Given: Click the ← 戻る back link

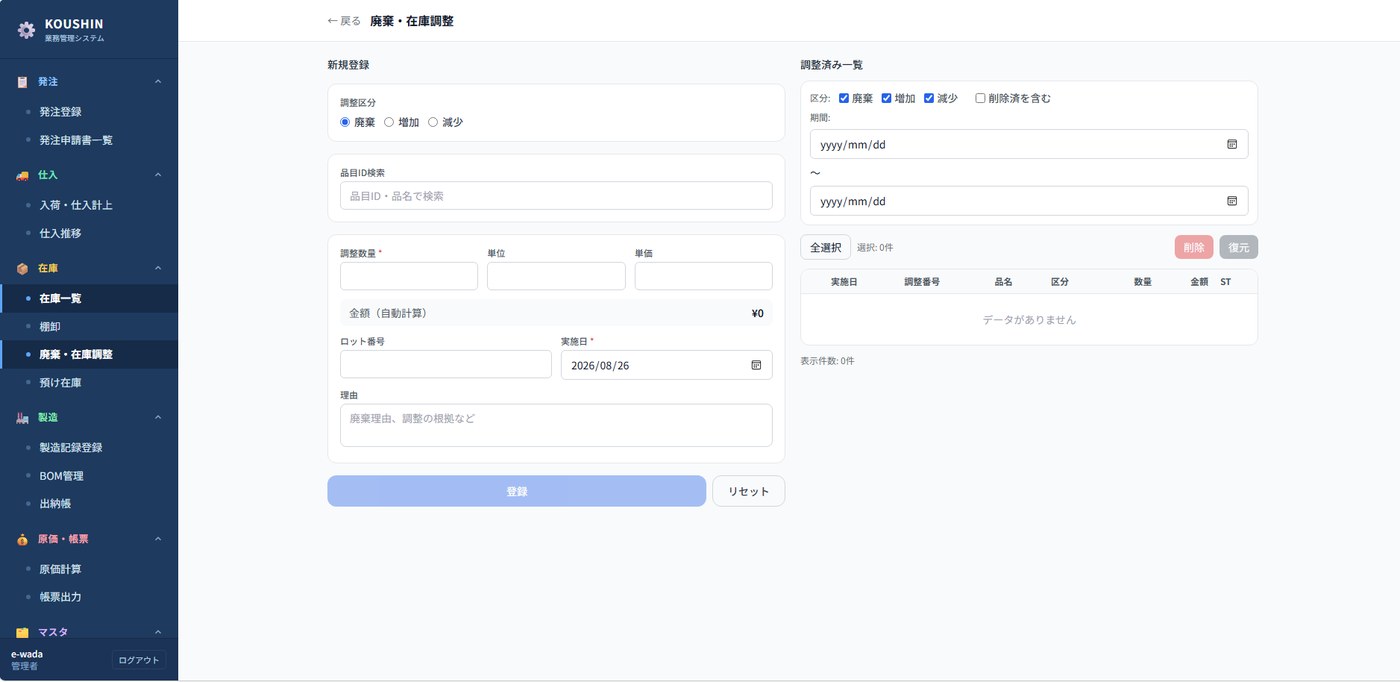Looking at the screenshot, I should pos(344,21).
